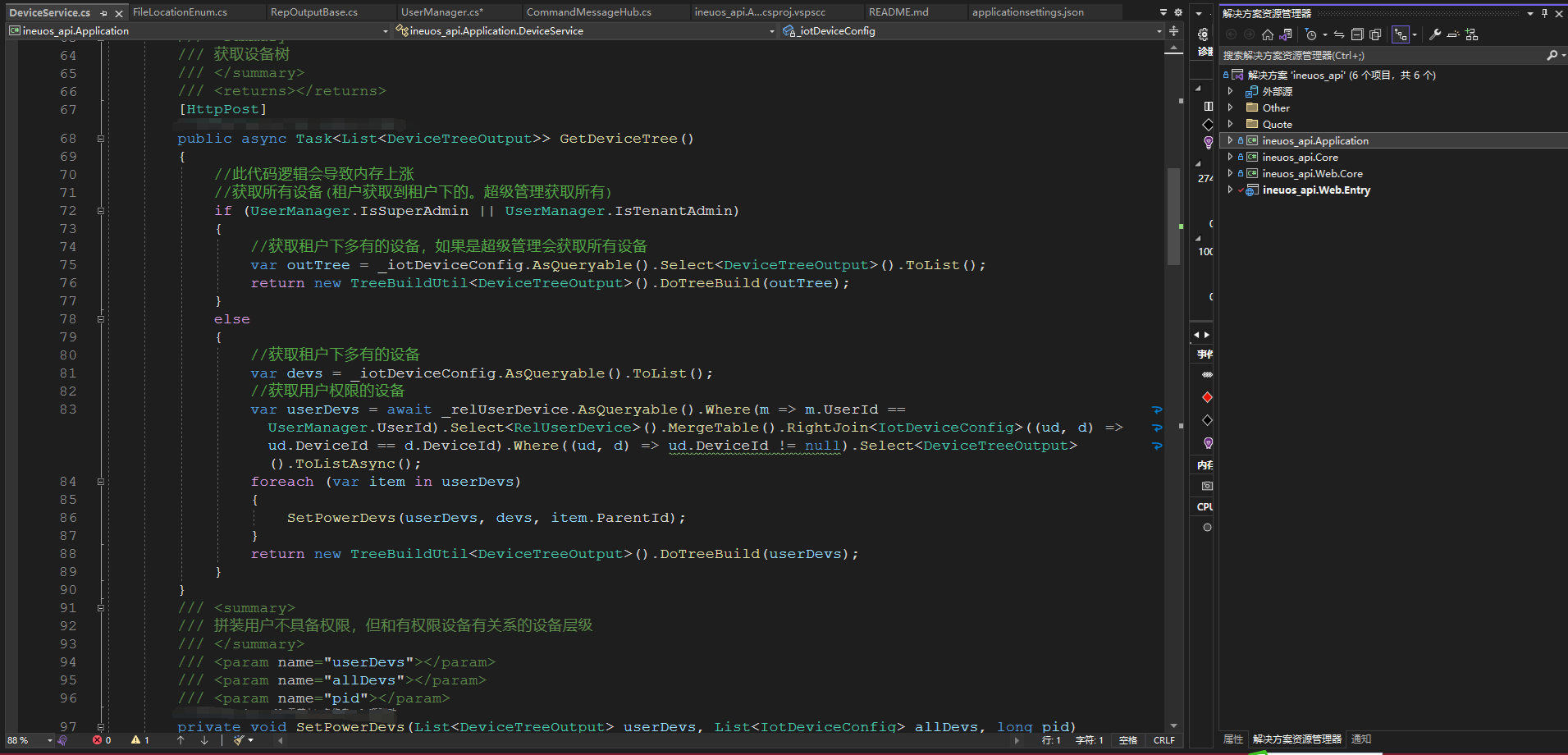The height and width of the screenshot is (755, 1568).
Task: Click the Home icon in Solution Explorer toolbar
Action: [1268, 34]
